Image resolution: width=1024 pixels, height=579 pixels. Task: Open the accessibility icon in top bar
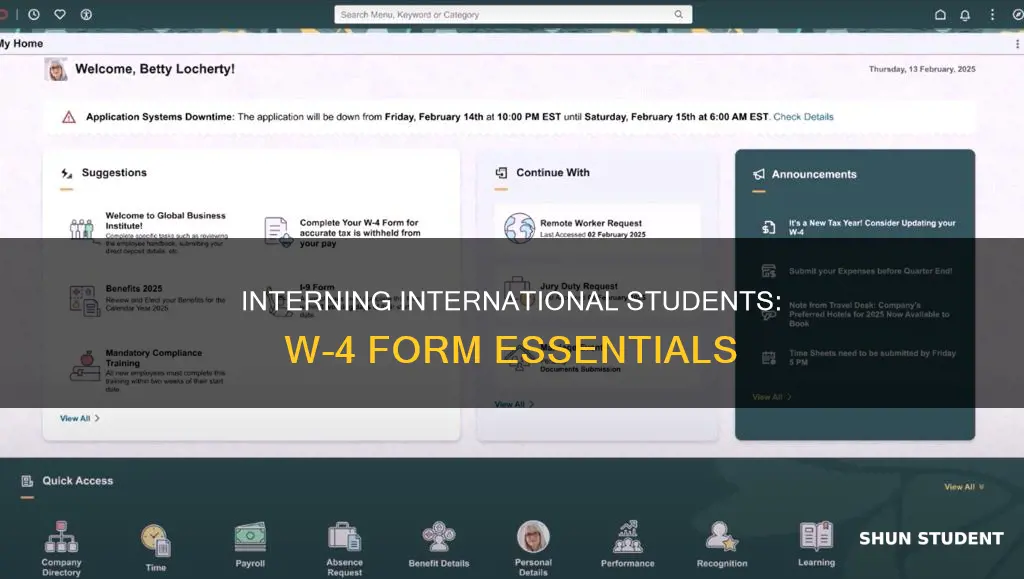(x=86, y=14)
